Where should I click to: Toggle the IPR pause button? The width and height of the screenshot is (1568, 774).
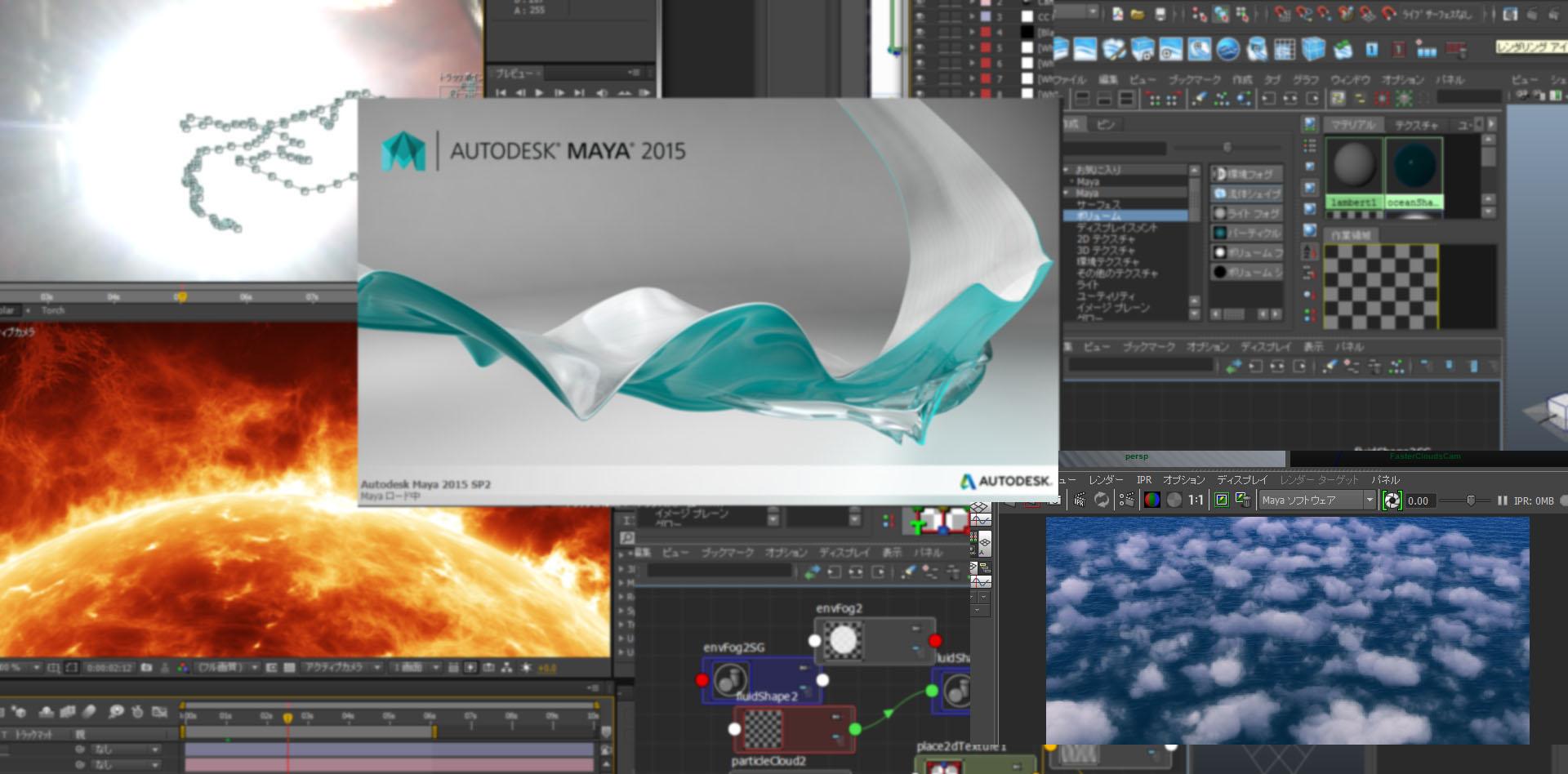pos(1502,500)
